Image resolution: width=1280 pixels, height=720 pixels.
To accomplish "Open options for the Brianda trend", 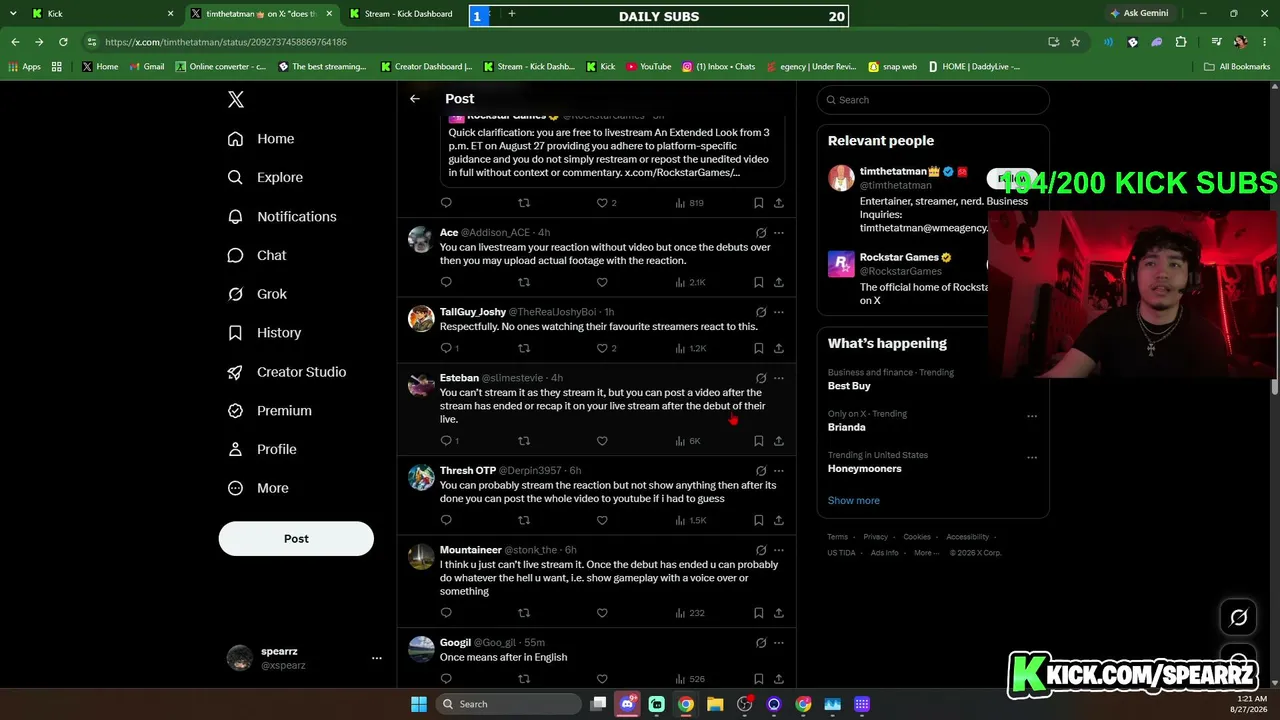I will pyautogui.click(x=1032, y=416).
